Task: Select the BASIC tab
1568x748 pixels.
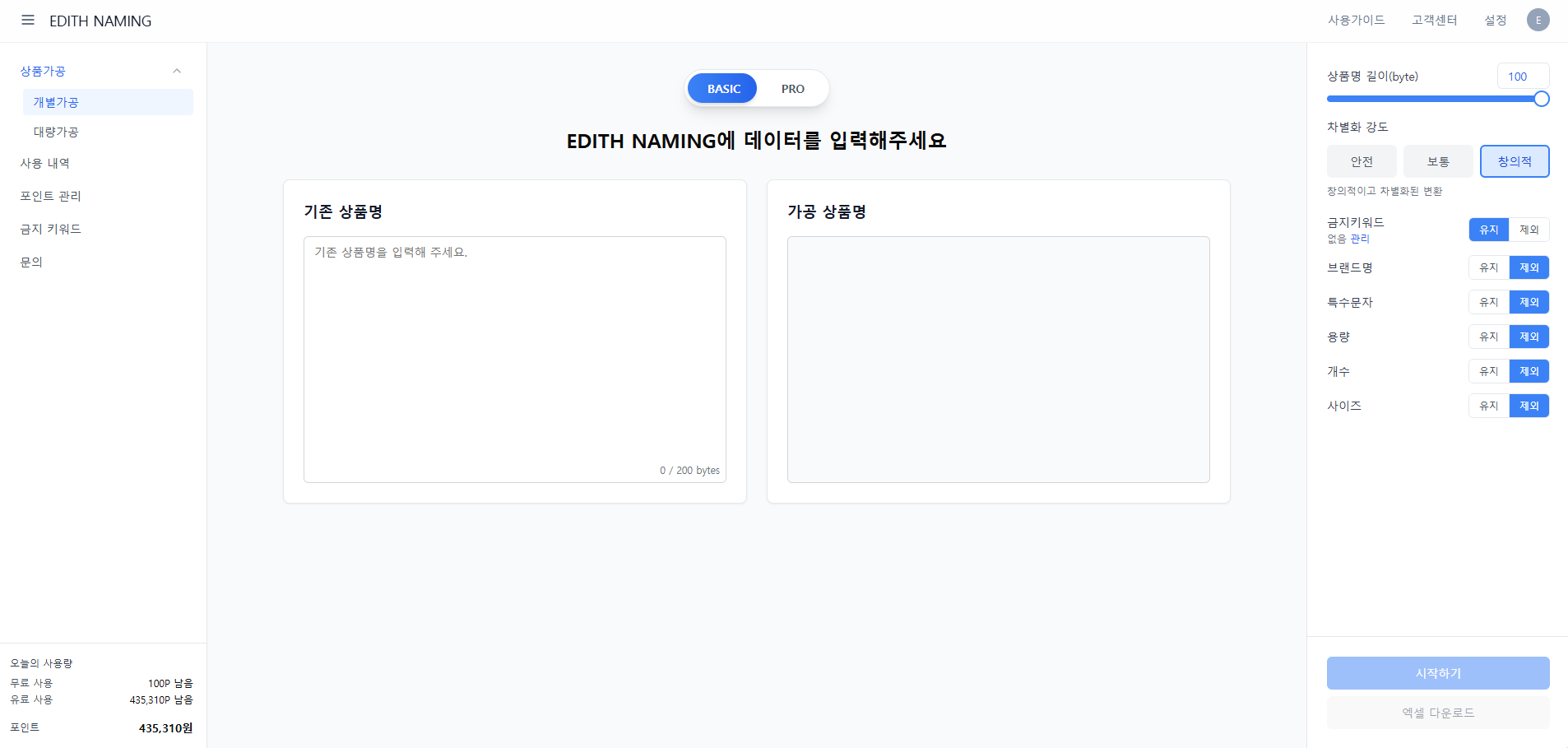Action: (x=722, y=88)
